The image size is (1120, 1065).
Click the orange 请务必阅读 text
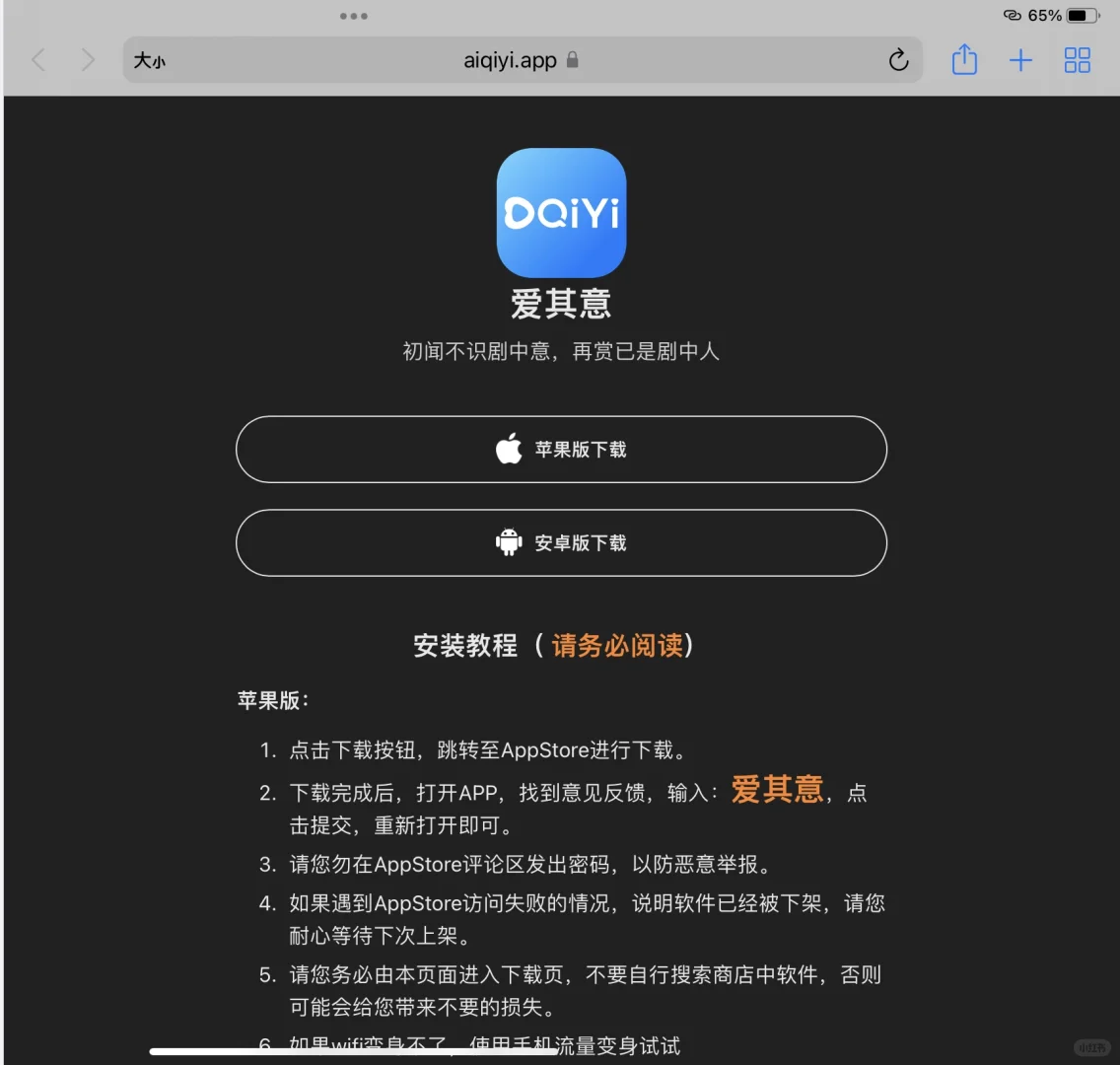[x=617, y=646]
